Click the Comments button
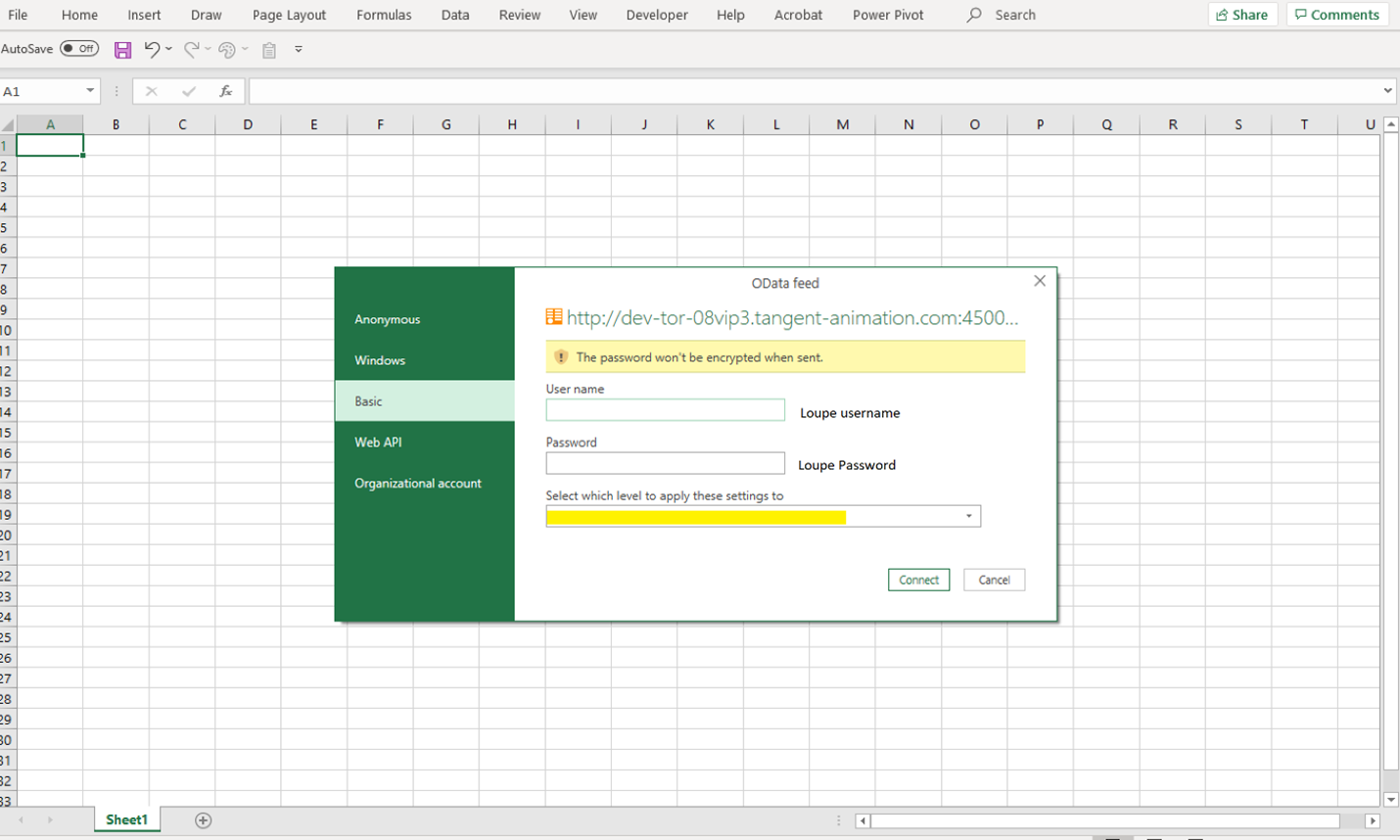The width and height of the screenshot is (1400, 840). [x=1337, y=15]
